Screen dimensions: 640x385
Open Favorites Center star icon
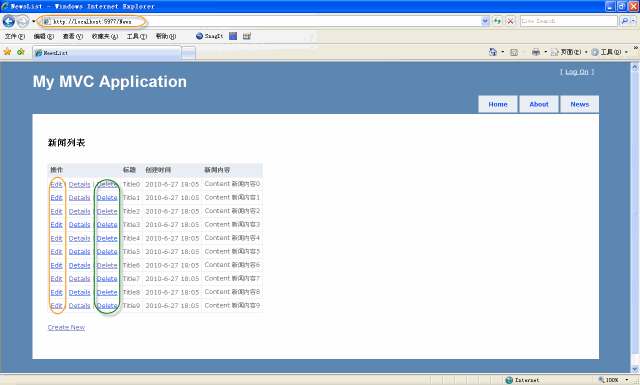[7, 52]
